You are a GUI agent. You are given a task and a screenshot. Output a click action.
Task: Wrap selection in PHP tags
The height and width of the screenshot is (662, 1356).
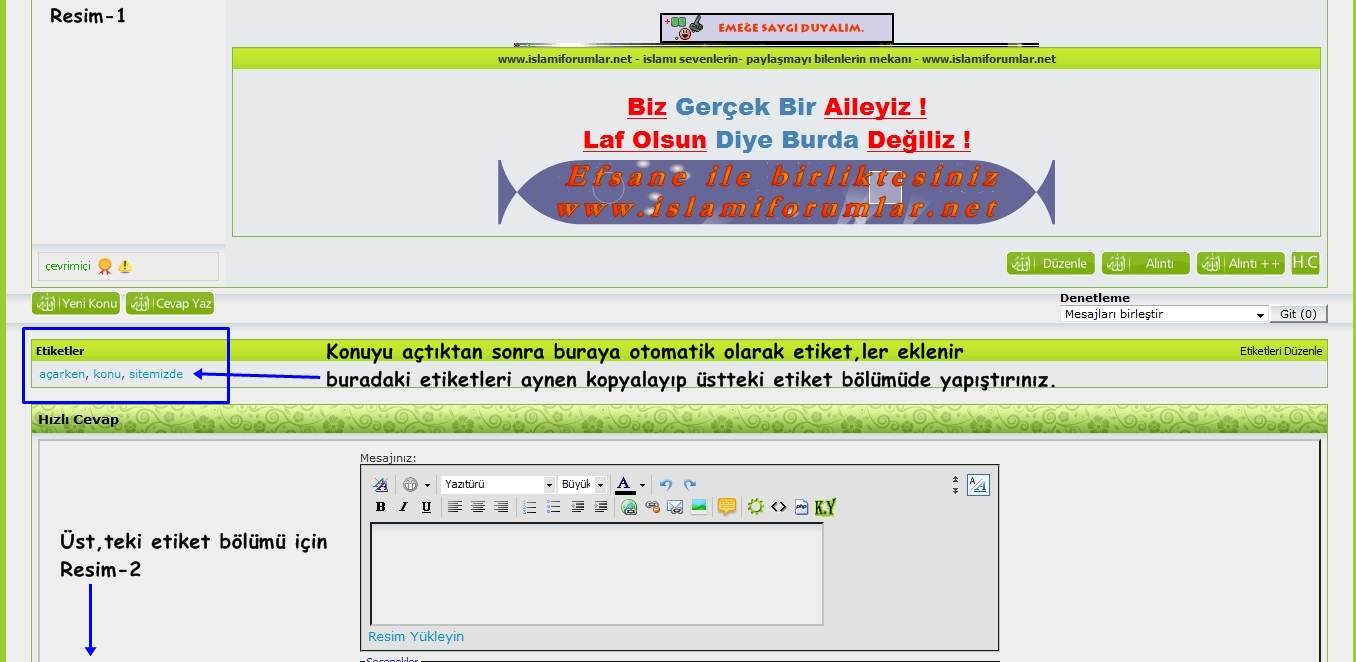tap(801, 507)
